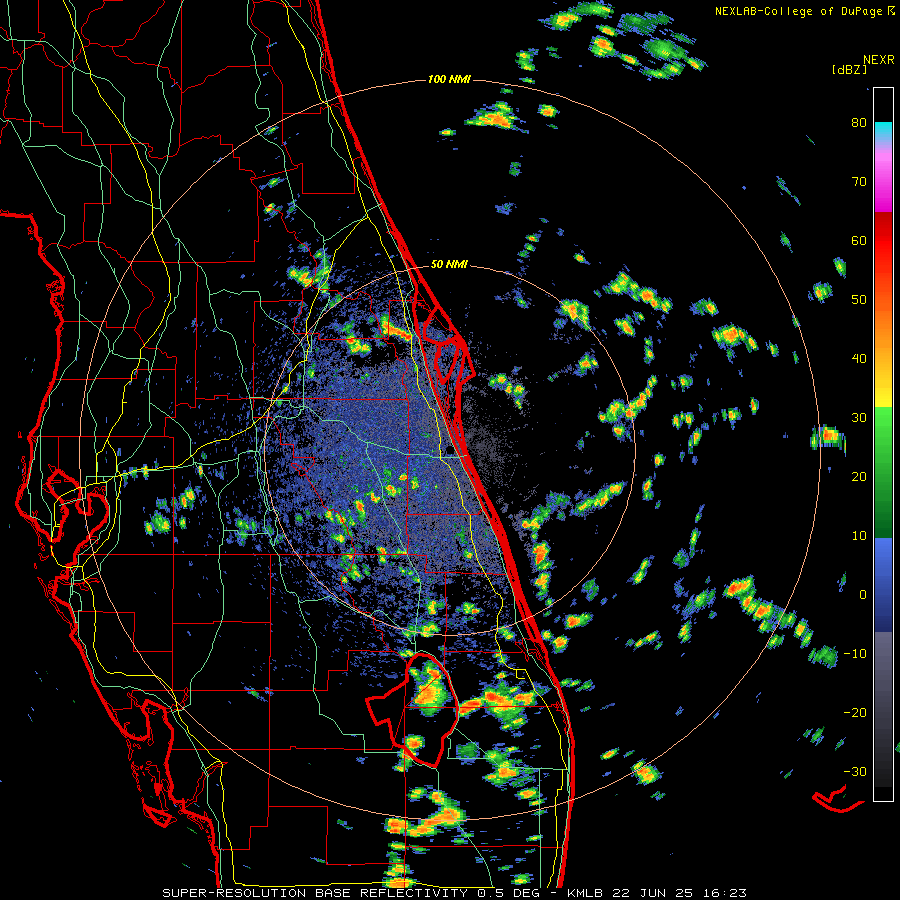The image size is (900, 900).
Task: Click the 20 value on the dBZ scale
Action: (859, 477)
